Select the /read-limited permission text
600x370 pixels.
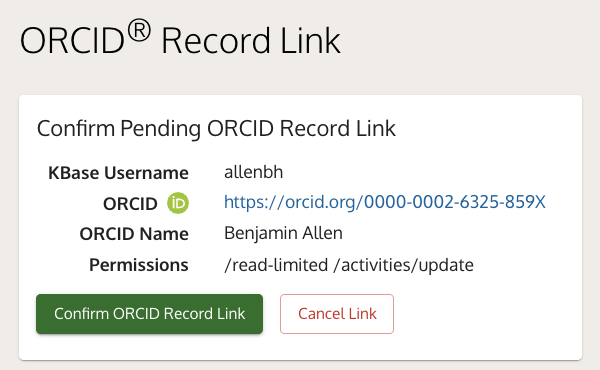click(x=276, y=265)
